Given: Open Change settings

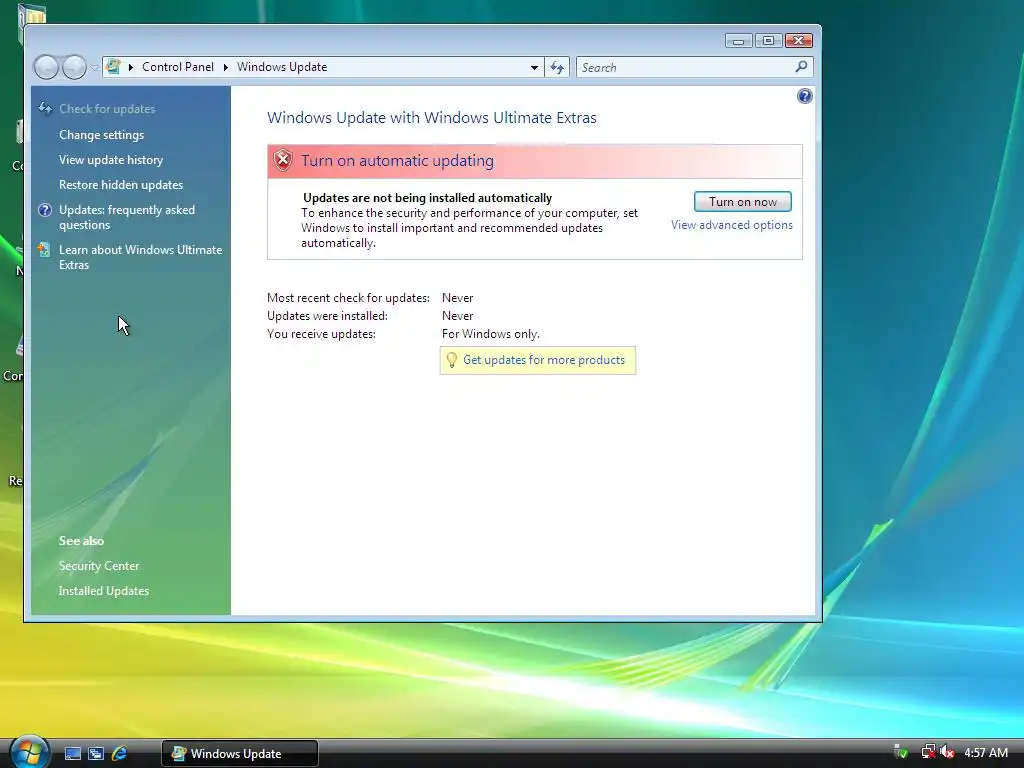Looking at the screenshot, I should pyautogui.click(x=101, y=135).
